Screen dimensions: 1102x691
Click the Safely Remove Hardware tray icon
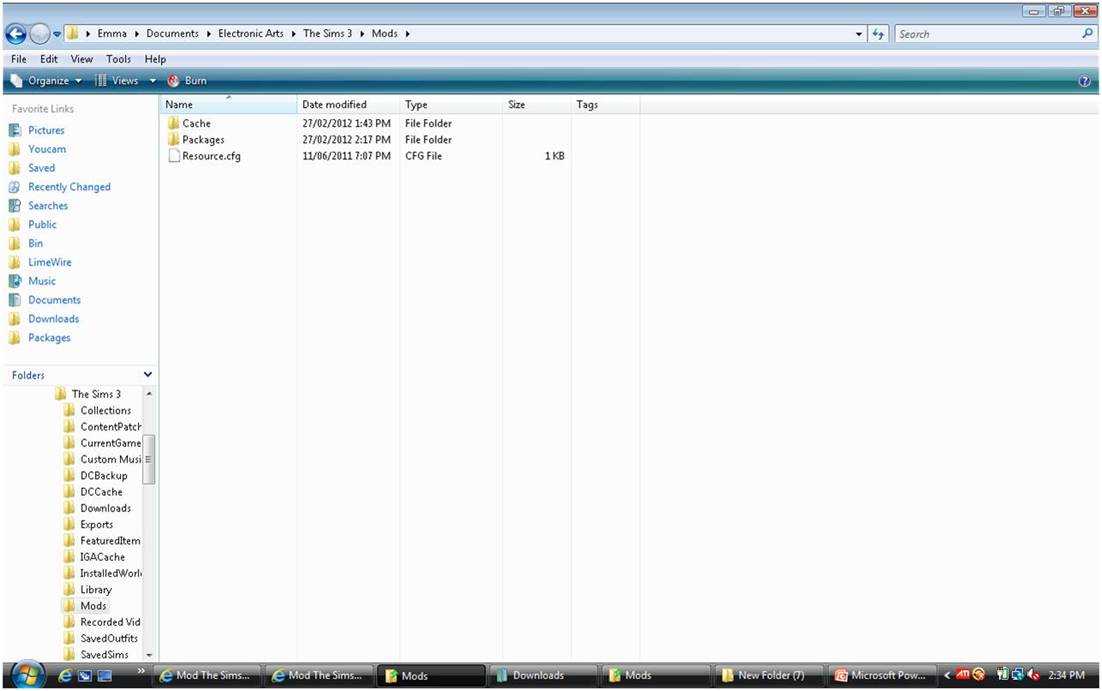click(x=1001, y=675)
